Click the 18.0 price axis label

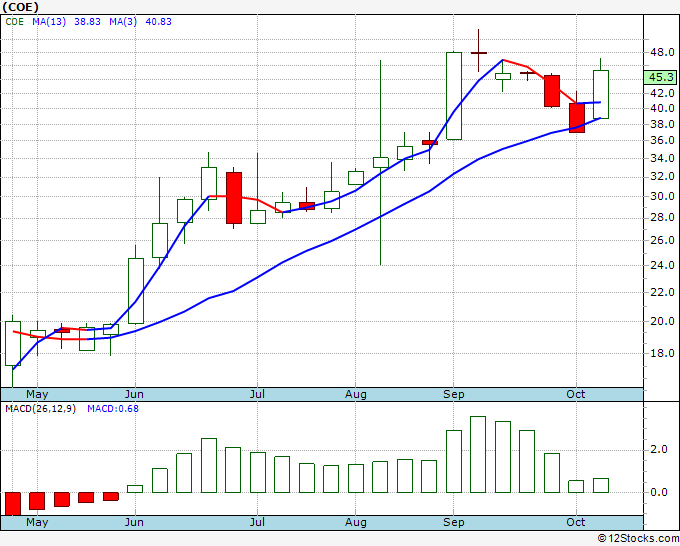(662, 353)
